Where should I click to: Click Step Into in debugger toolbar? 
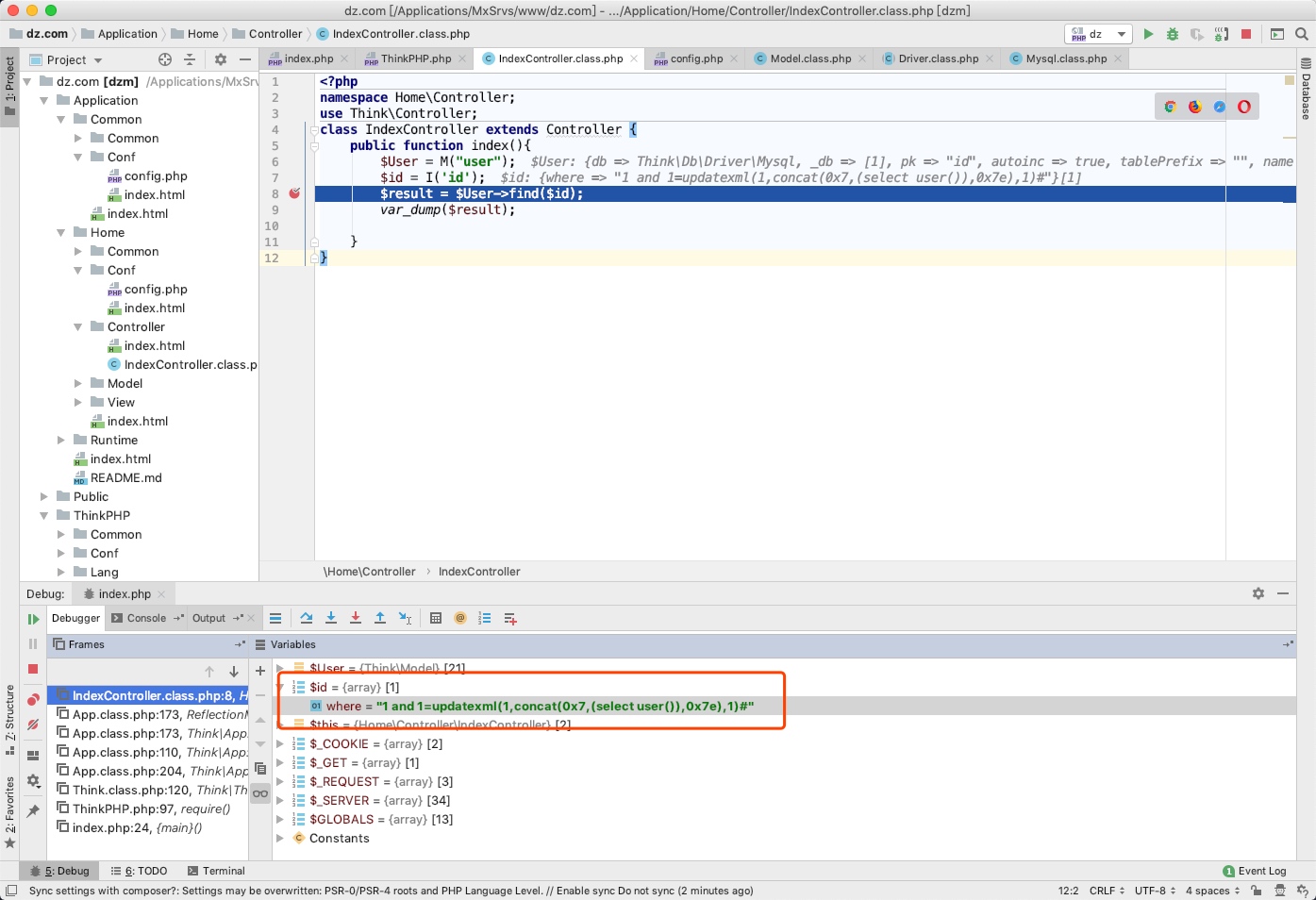coord(331,618)
